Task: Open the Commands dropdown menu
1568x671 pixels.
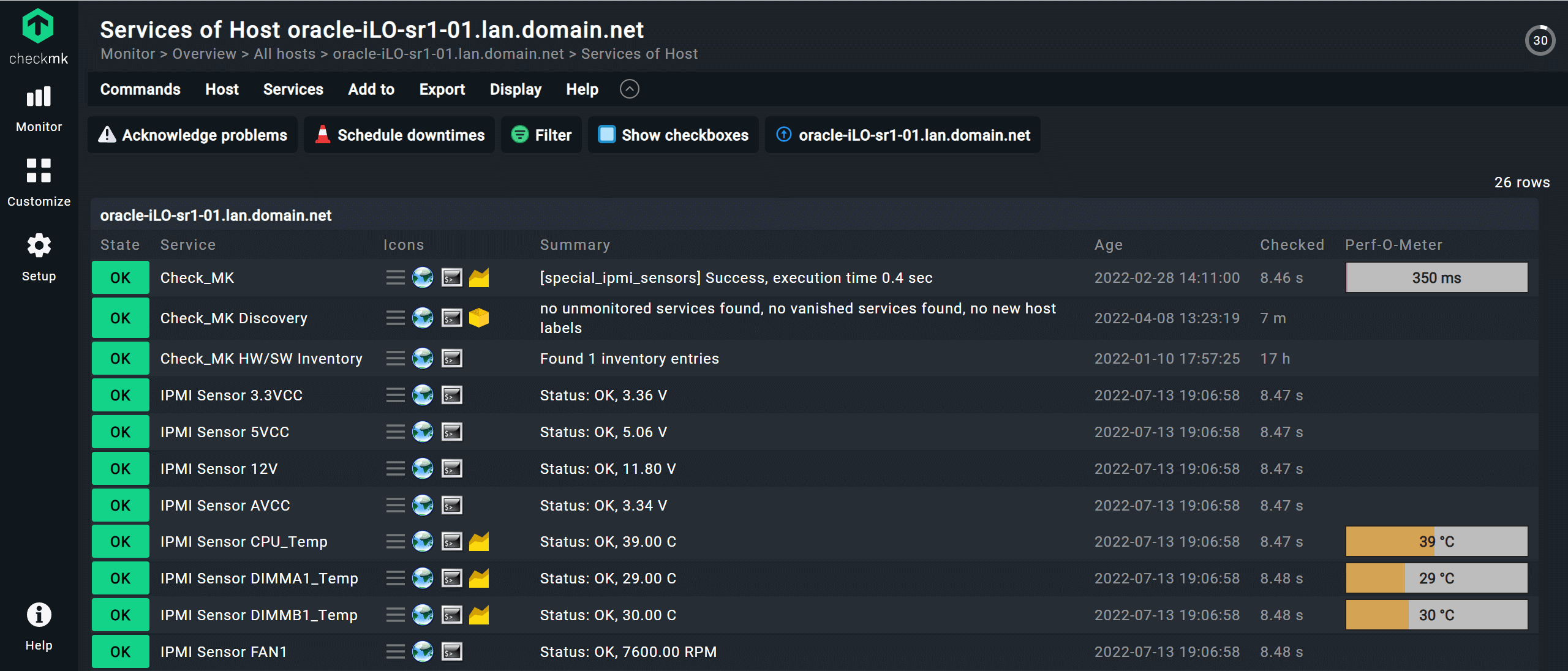Action: [x=140, y=89]
